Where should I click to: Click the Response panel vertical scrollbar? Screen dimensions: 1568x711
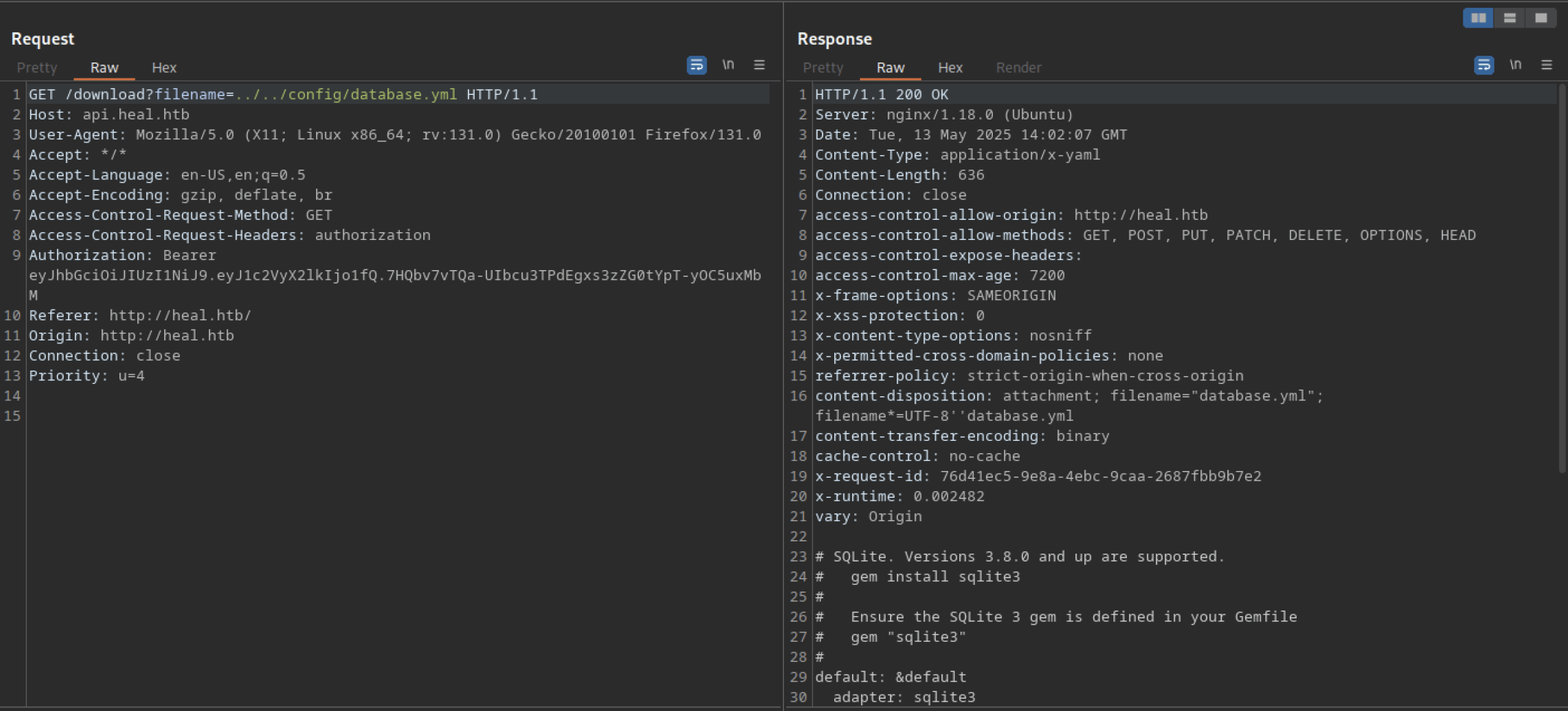[1561, 276]
